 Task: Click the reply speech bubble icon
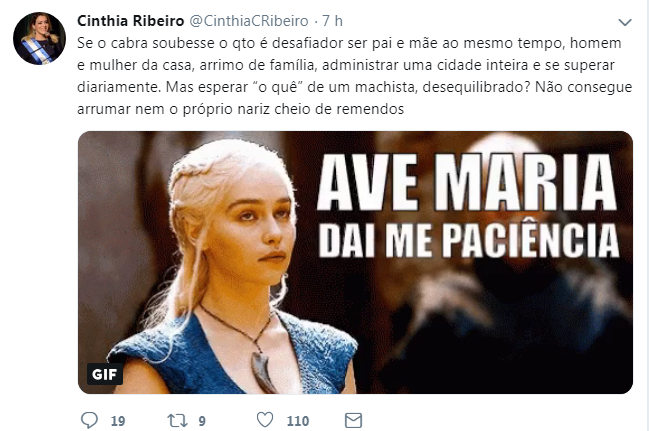pos(89,420)
